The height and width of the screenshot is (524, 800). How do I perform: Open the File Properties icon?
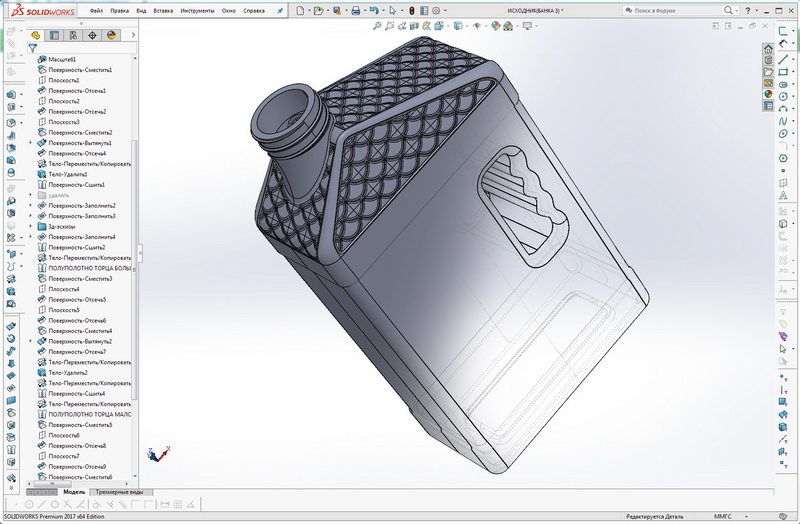click(x=424, y=10)
